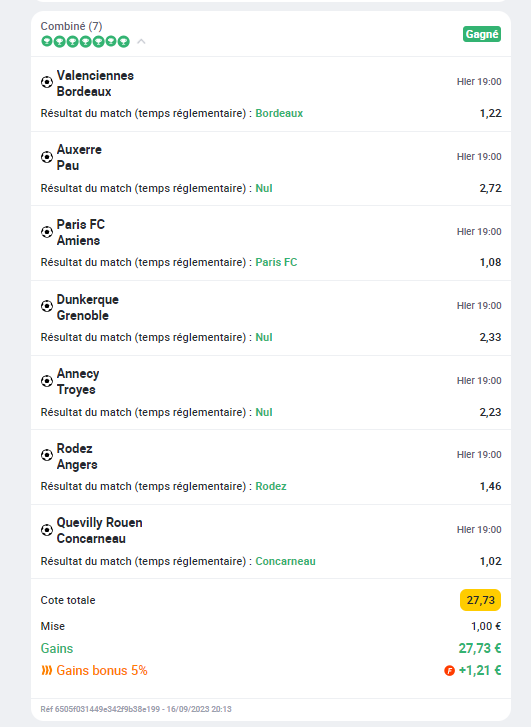
Task: Click football icon beside Auxerre Pau match
Action: point(47,157)
